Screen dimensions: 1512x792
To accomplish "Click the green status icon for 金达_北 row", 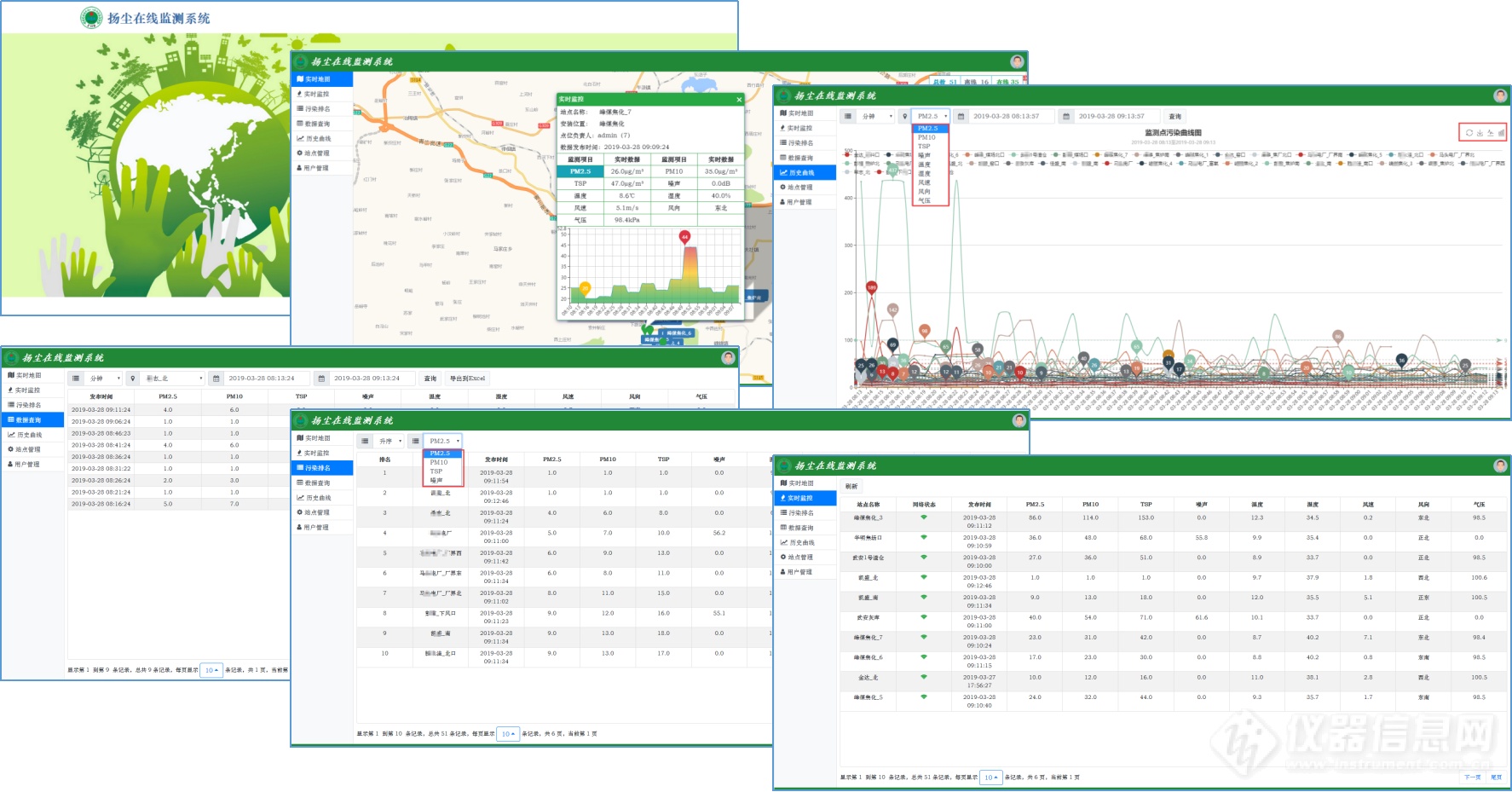I will tap(924, 677).
